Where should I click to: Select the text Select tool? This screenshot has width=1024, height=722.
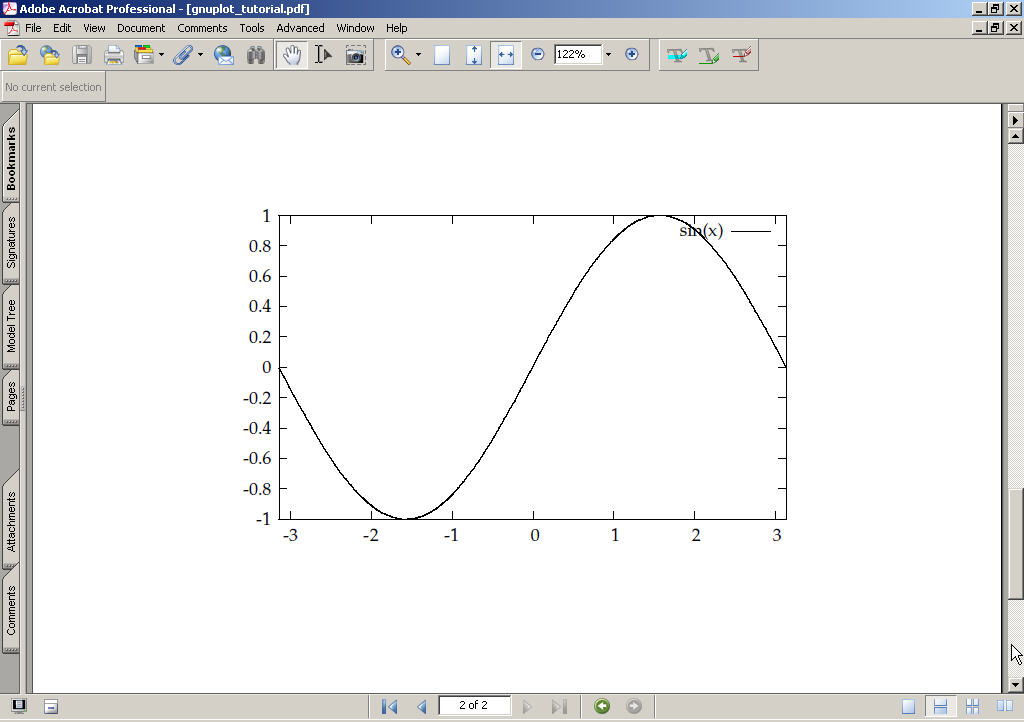point(323,55)
